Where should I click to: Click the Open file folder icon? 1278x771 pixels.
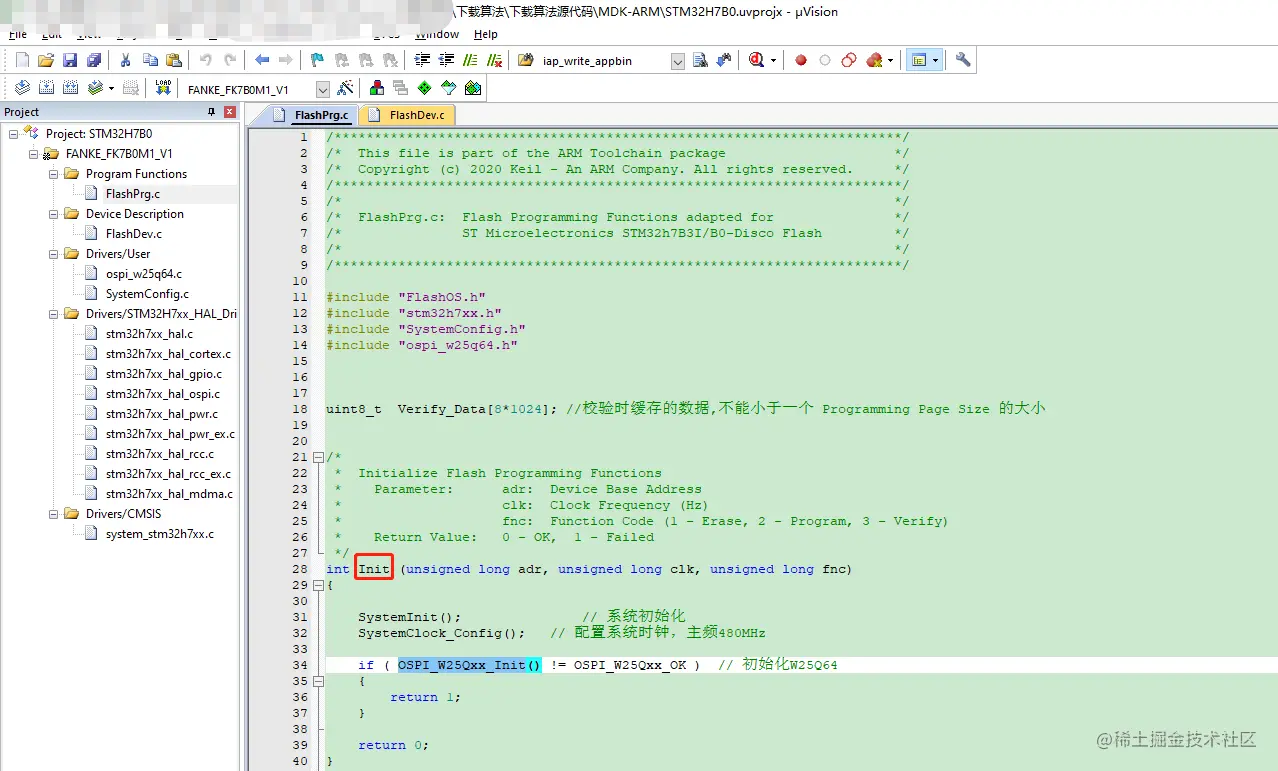coord(46,60)
